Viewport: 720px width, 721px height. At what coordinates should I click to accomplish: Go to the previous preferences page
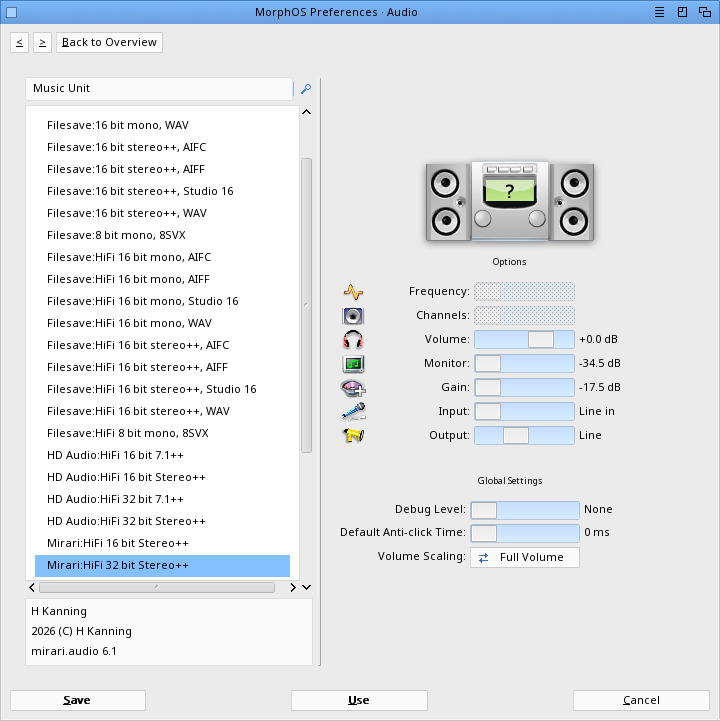coord(19,42)
